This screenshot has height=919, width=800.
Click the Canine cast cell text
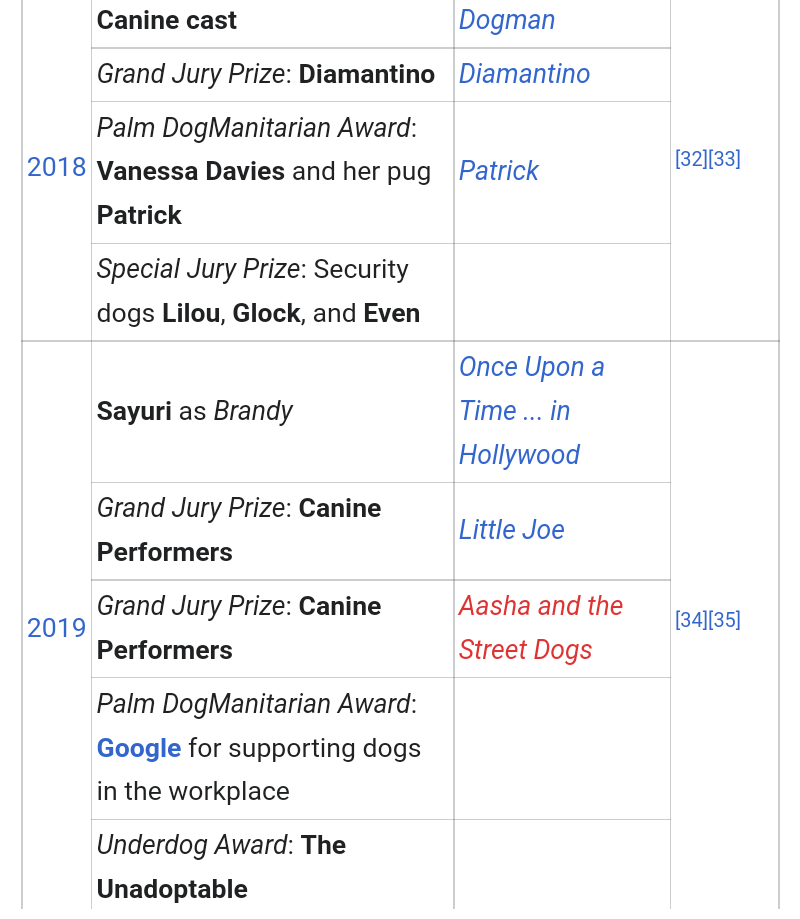tap(167, 21)
